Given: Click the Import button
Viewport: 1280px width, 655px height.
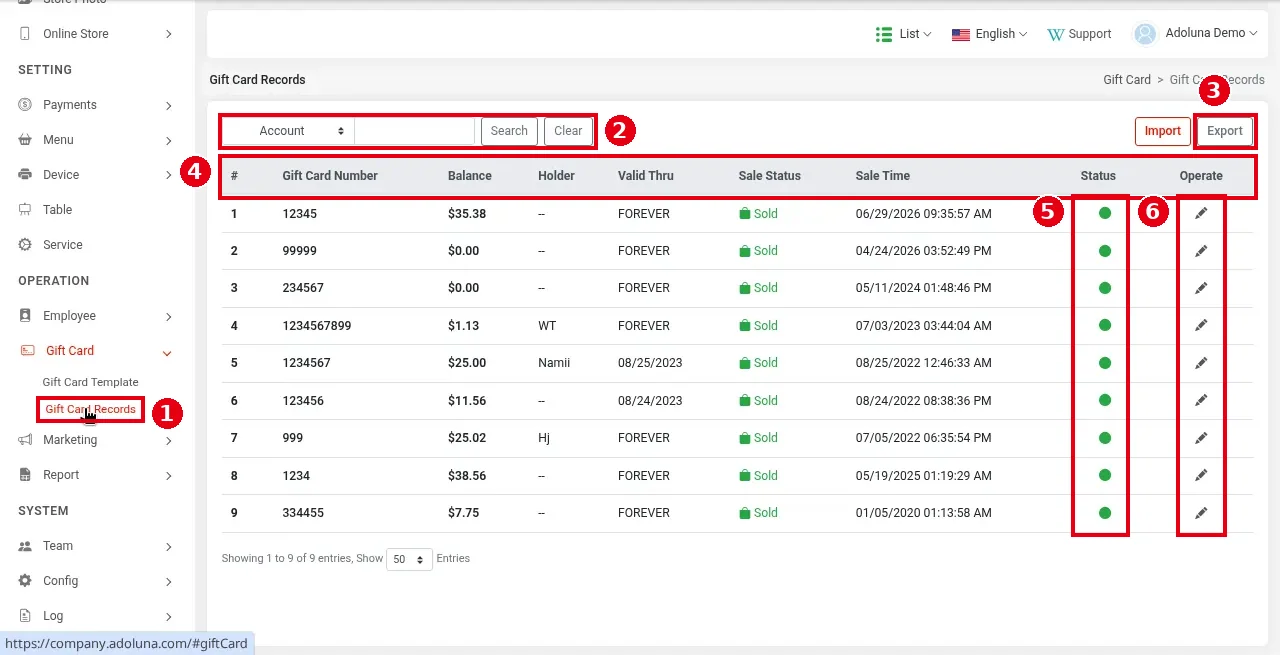Looking at the screenshot, I should coord(1162,131).
